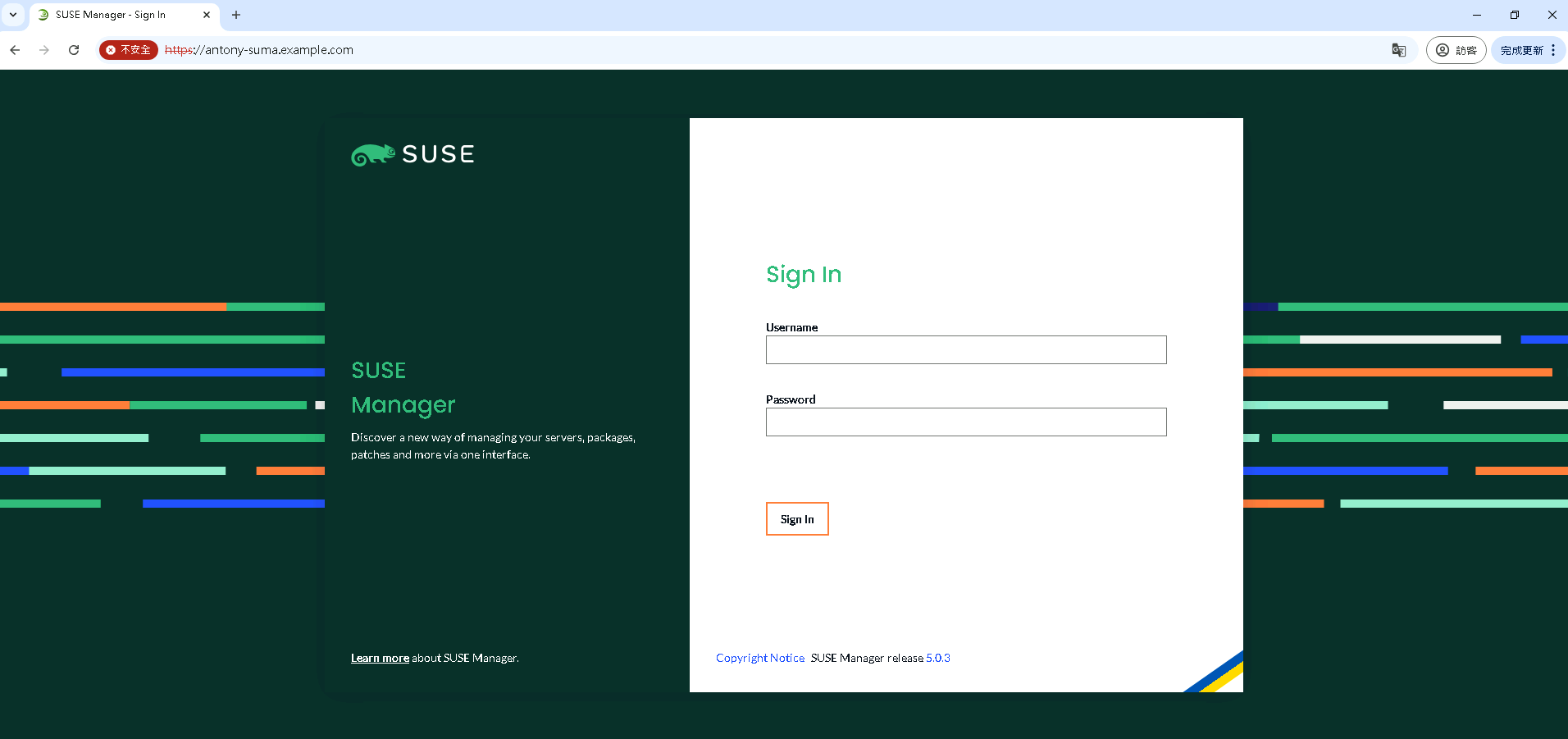
Task: Click the green Sign In heading
Action: point(804,275)
